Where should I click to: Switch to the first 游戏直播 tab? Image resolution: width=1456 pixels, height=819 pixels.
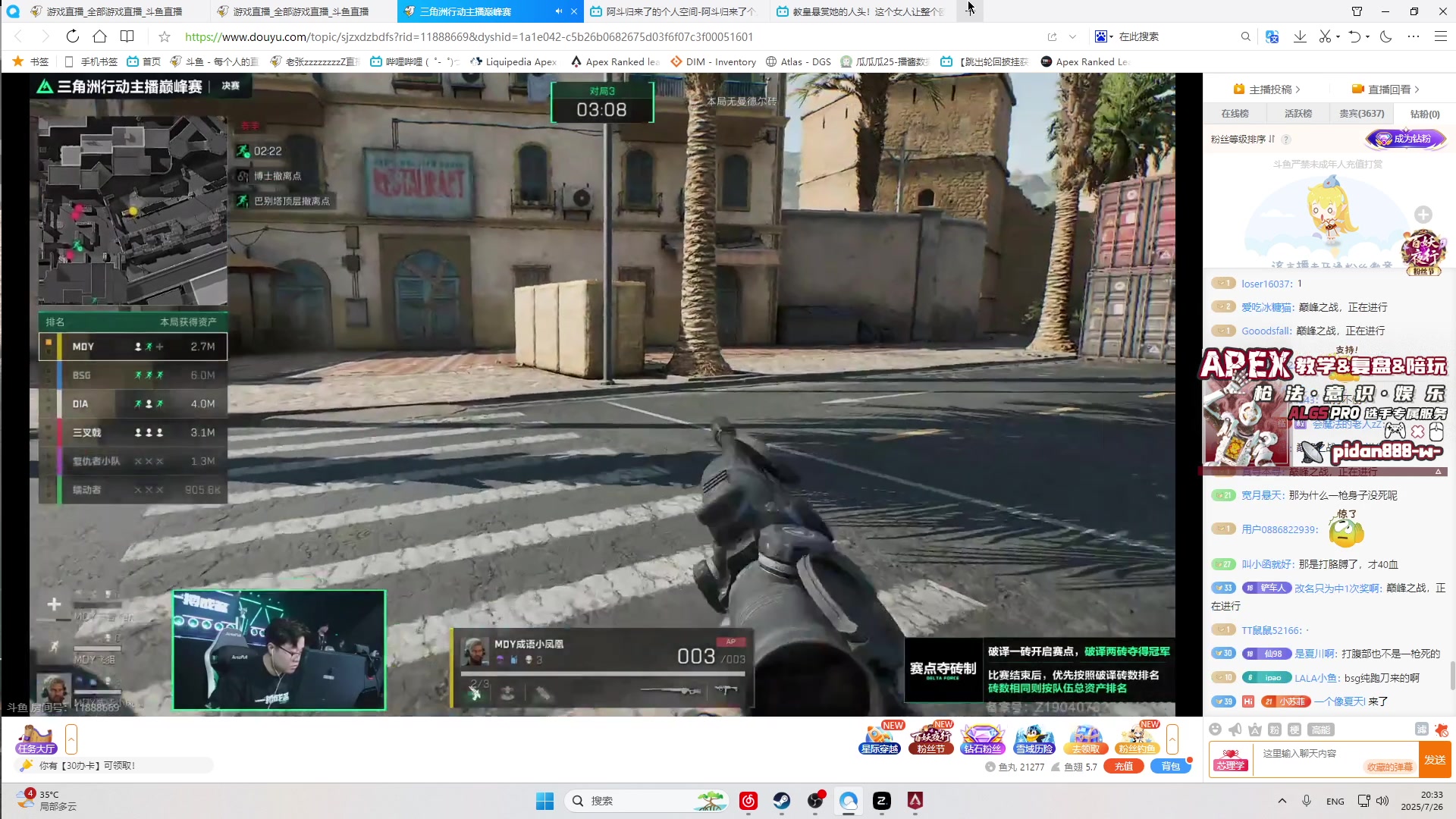coord(114,11)
